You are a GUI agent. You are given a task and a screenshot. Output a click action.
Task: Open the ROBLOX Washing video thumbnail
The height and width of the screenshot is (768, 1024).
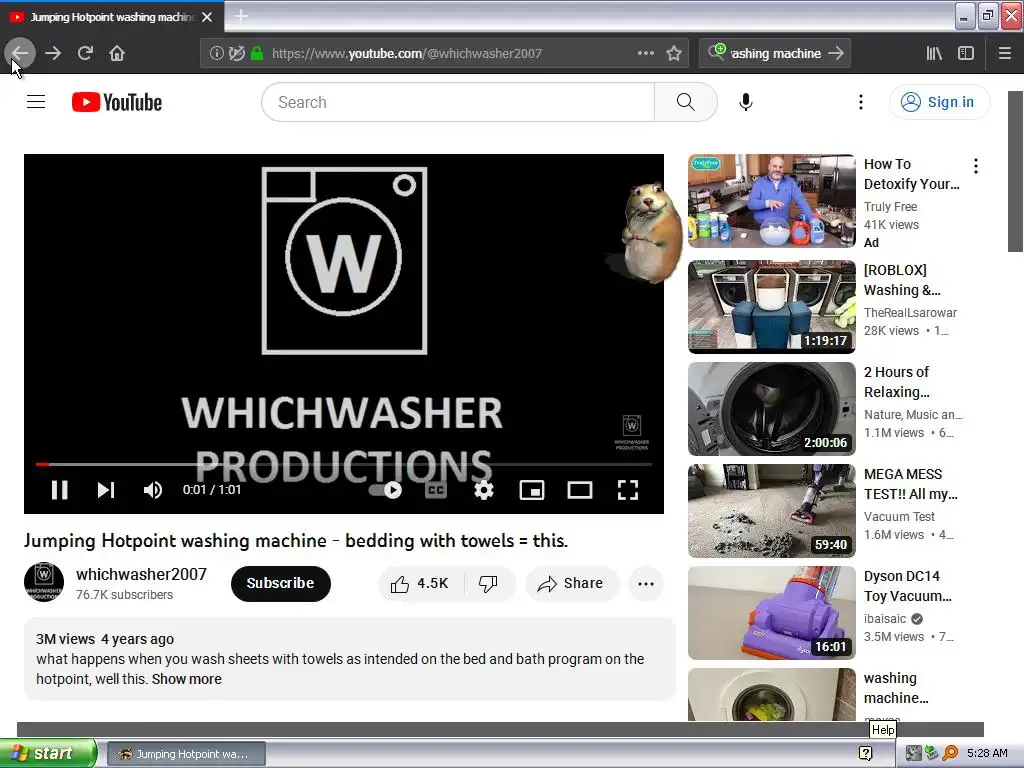point(771,306)
